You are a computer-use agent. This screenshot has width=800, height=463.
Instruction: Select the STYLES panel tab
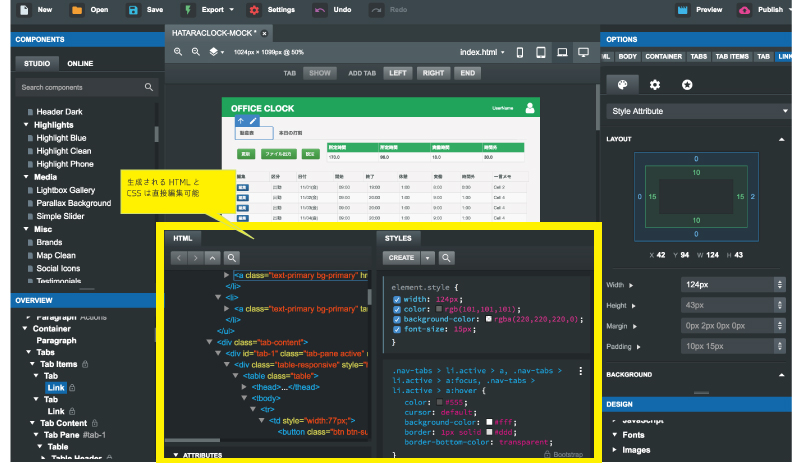398,239
